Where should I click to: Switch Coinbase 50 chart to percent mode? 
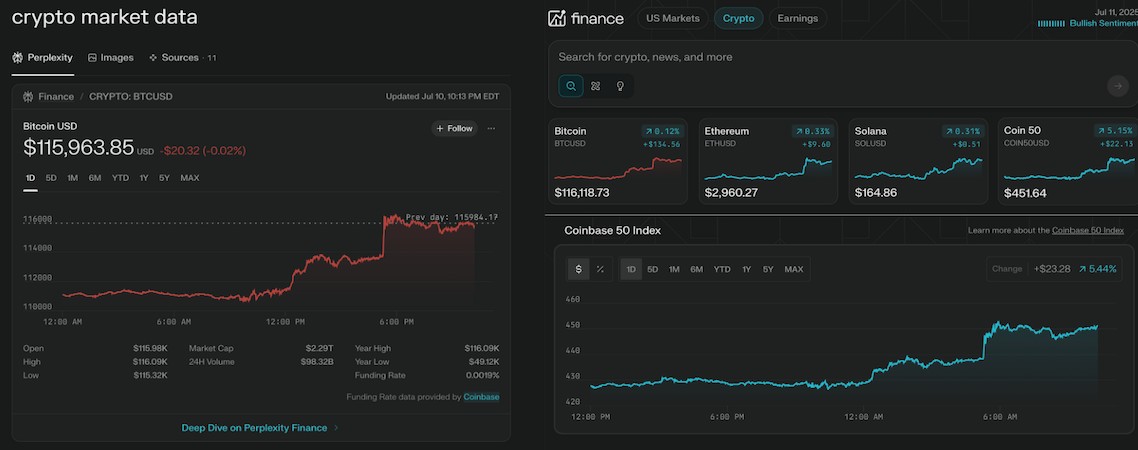coord(600,269)
